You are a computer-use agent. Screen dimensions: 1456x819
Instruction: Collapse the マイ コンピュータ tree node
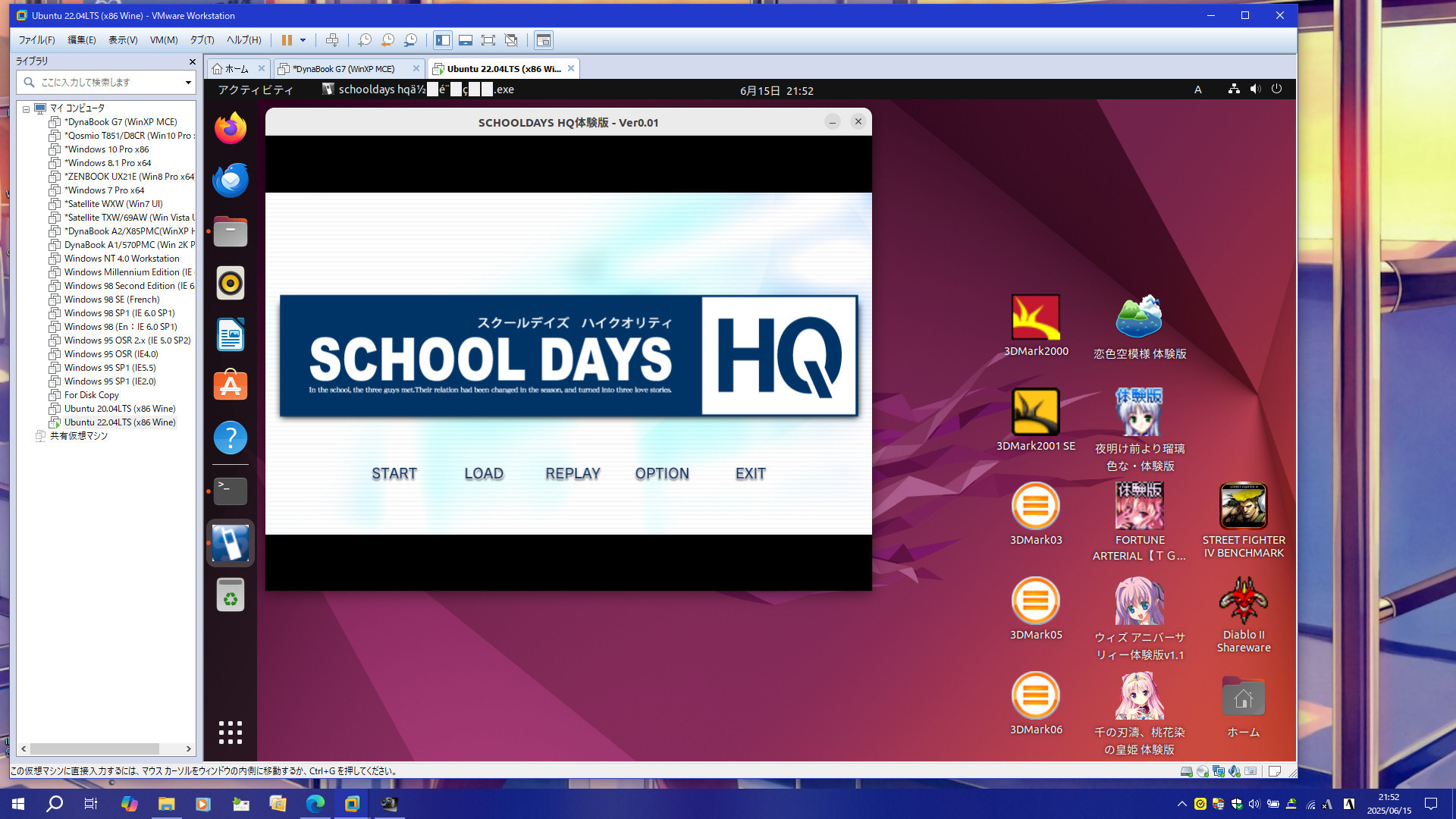pyautogui.click(x=26, y=108)
